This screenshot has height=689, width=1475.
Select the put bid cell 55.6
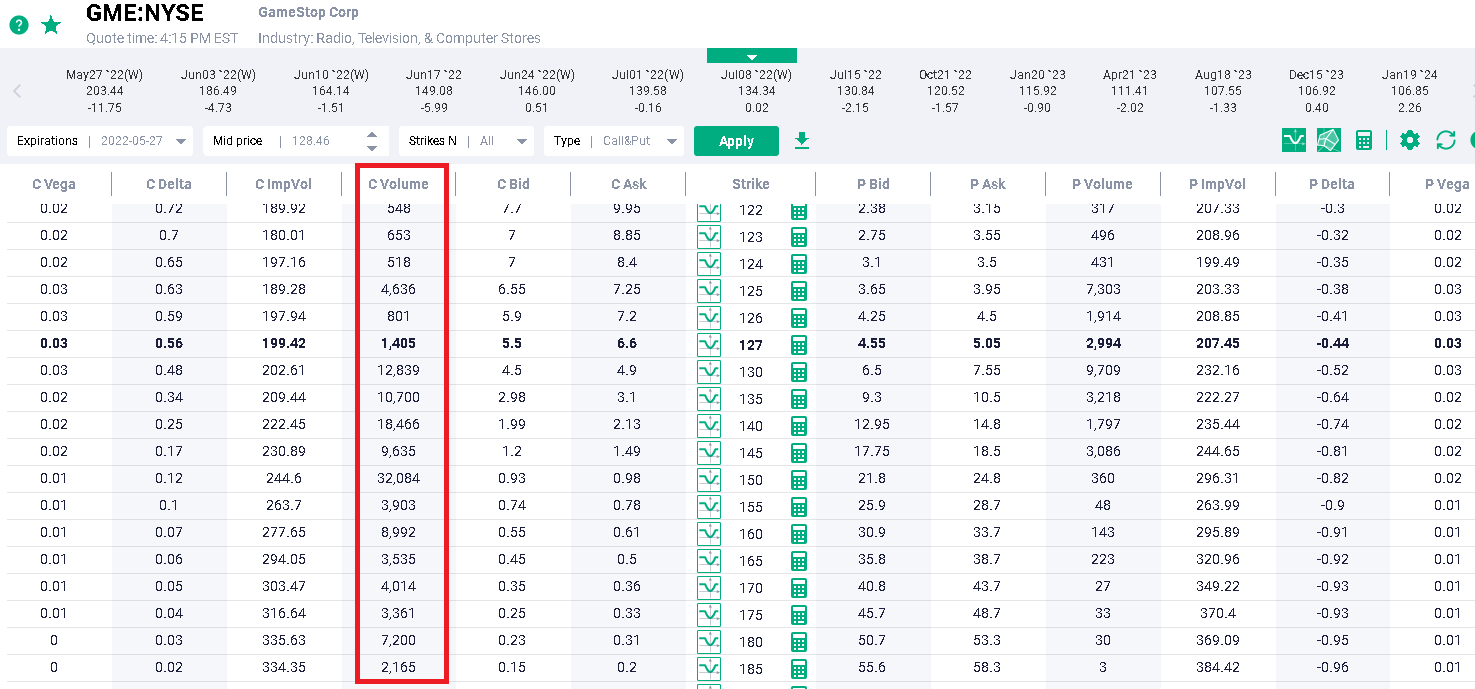tap(872, 667)
